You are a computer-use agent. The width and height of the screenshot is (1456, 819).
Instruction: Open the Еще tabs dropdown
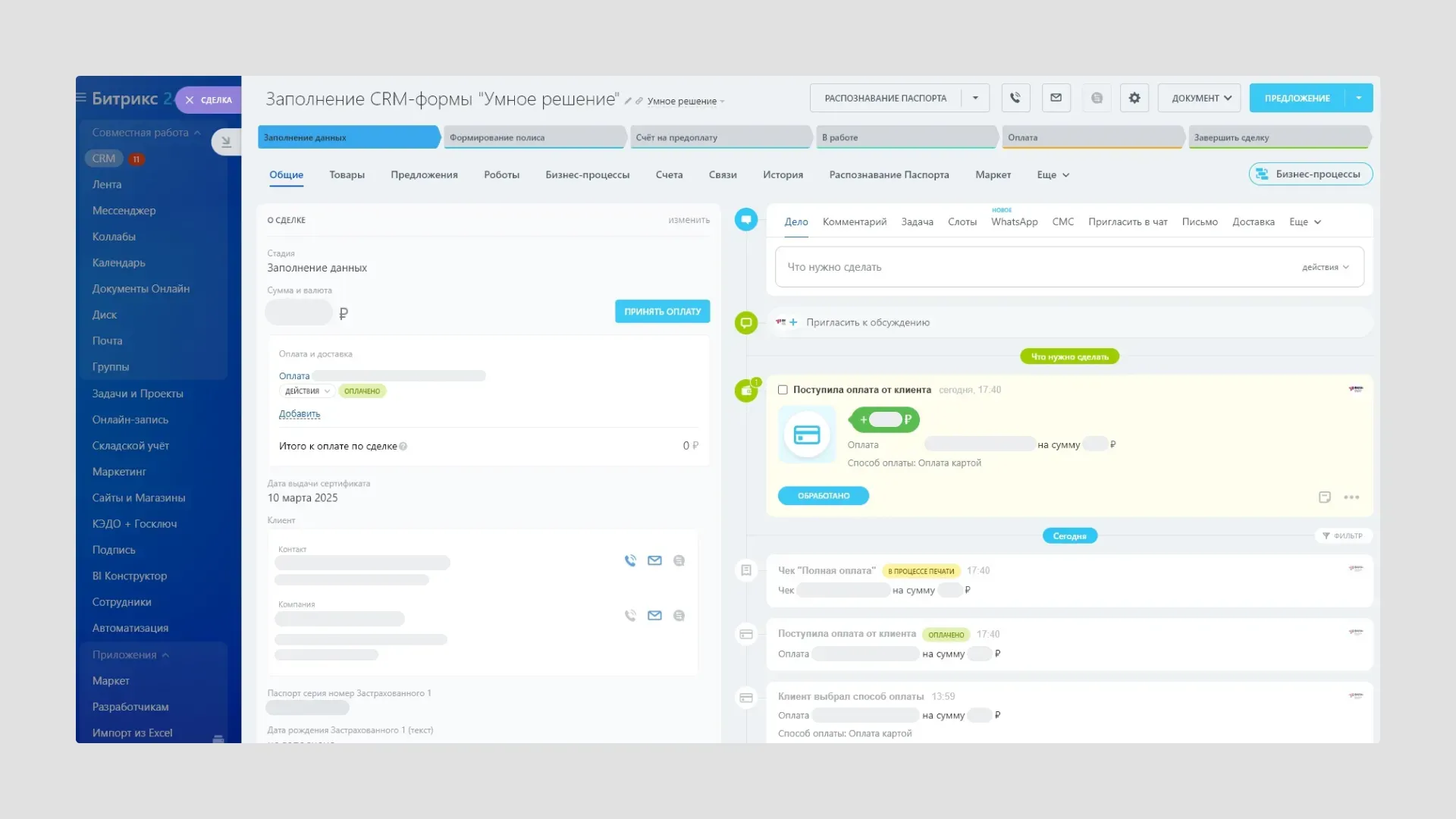click(1053, 174)
